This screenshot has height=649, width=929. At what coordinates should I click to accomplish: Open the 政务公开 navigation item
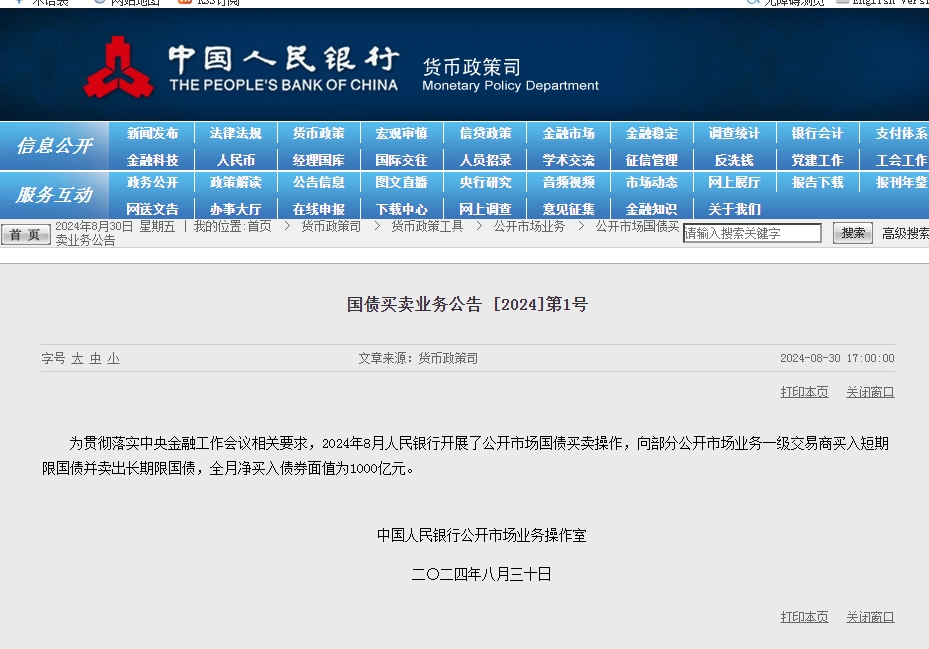[x=152, y=182]
